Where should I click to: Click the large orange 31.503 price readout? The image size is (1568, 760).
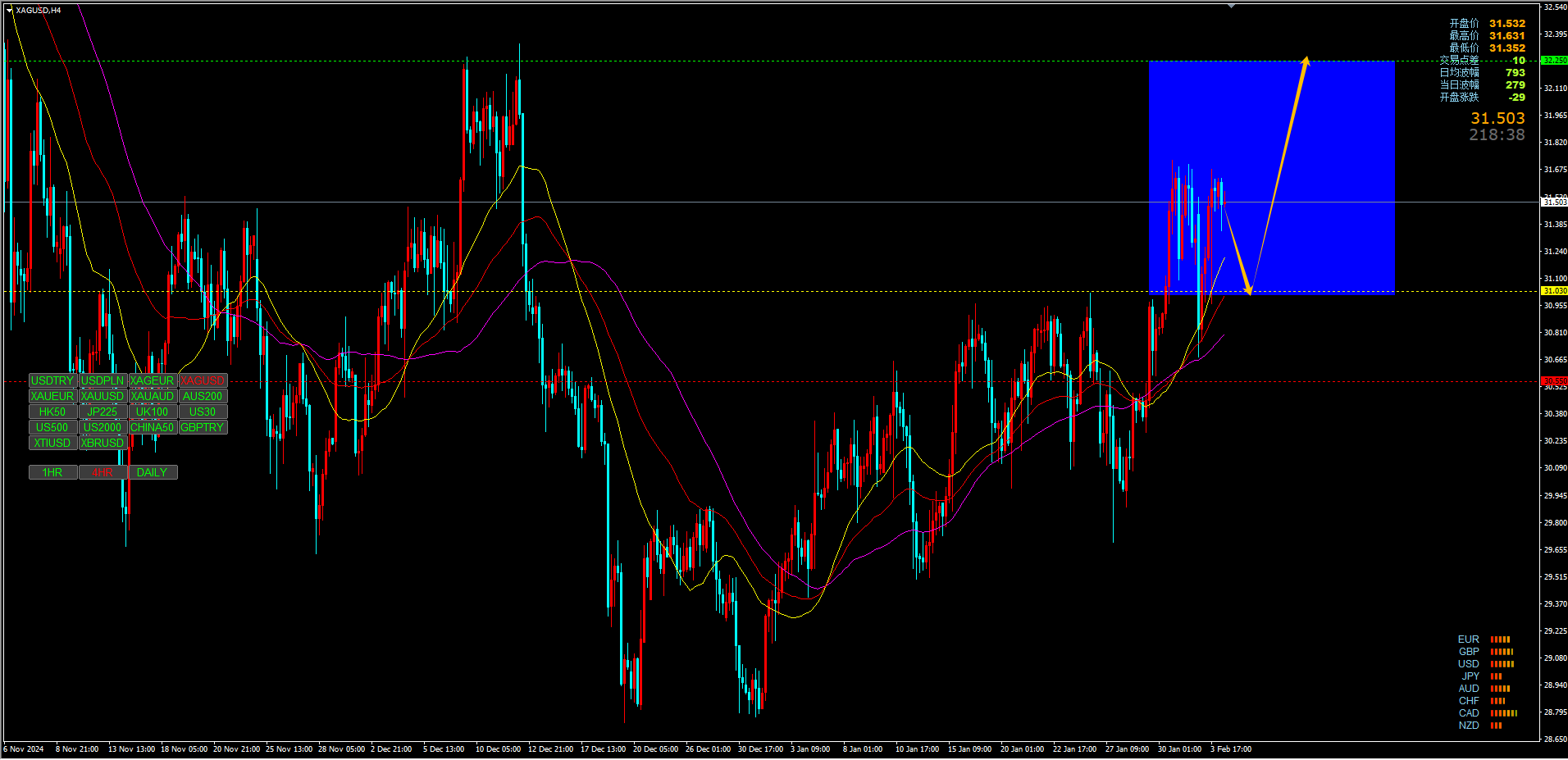[1497, 119]
